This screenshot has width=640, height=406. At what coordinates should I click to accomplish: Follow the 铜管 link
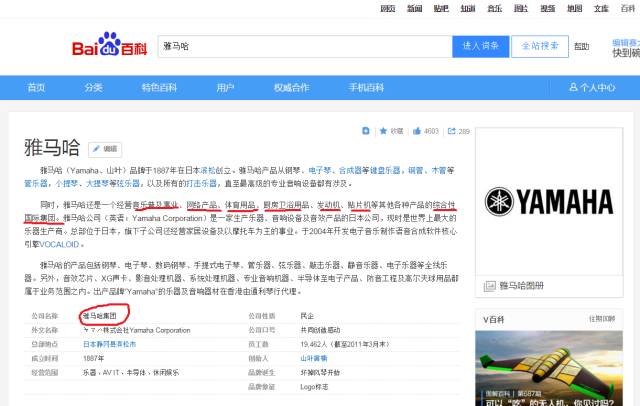coord(416,170)
